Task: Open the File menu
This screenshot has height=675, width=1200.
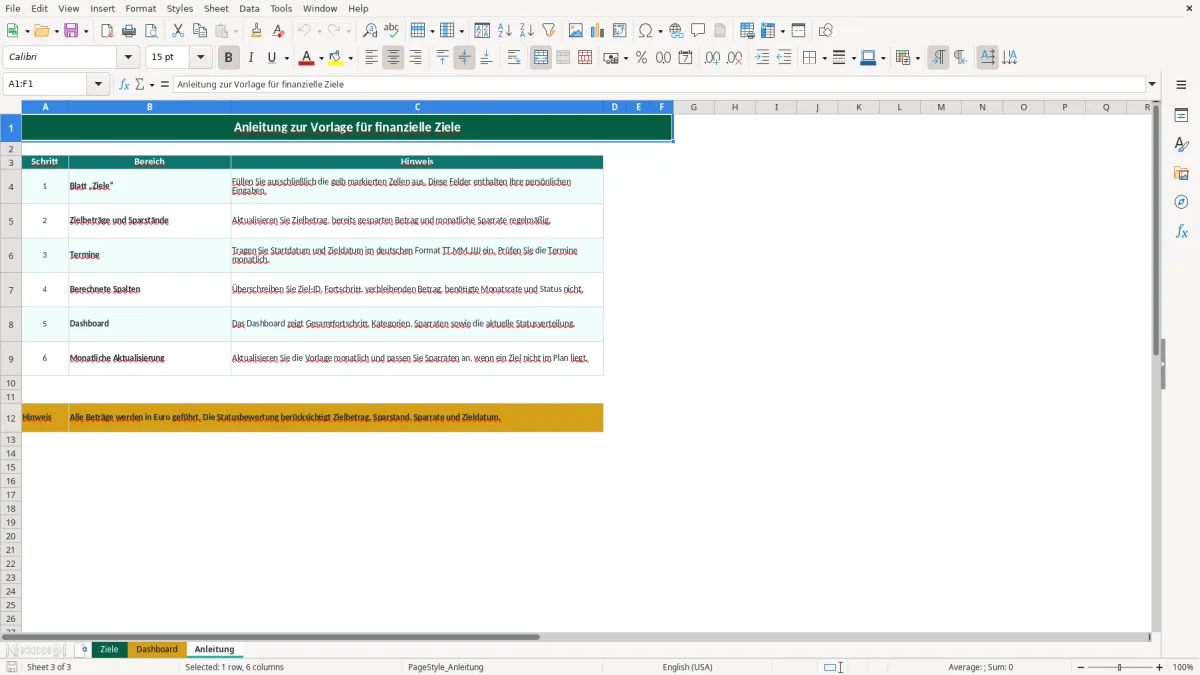Action: click(13, 8)
